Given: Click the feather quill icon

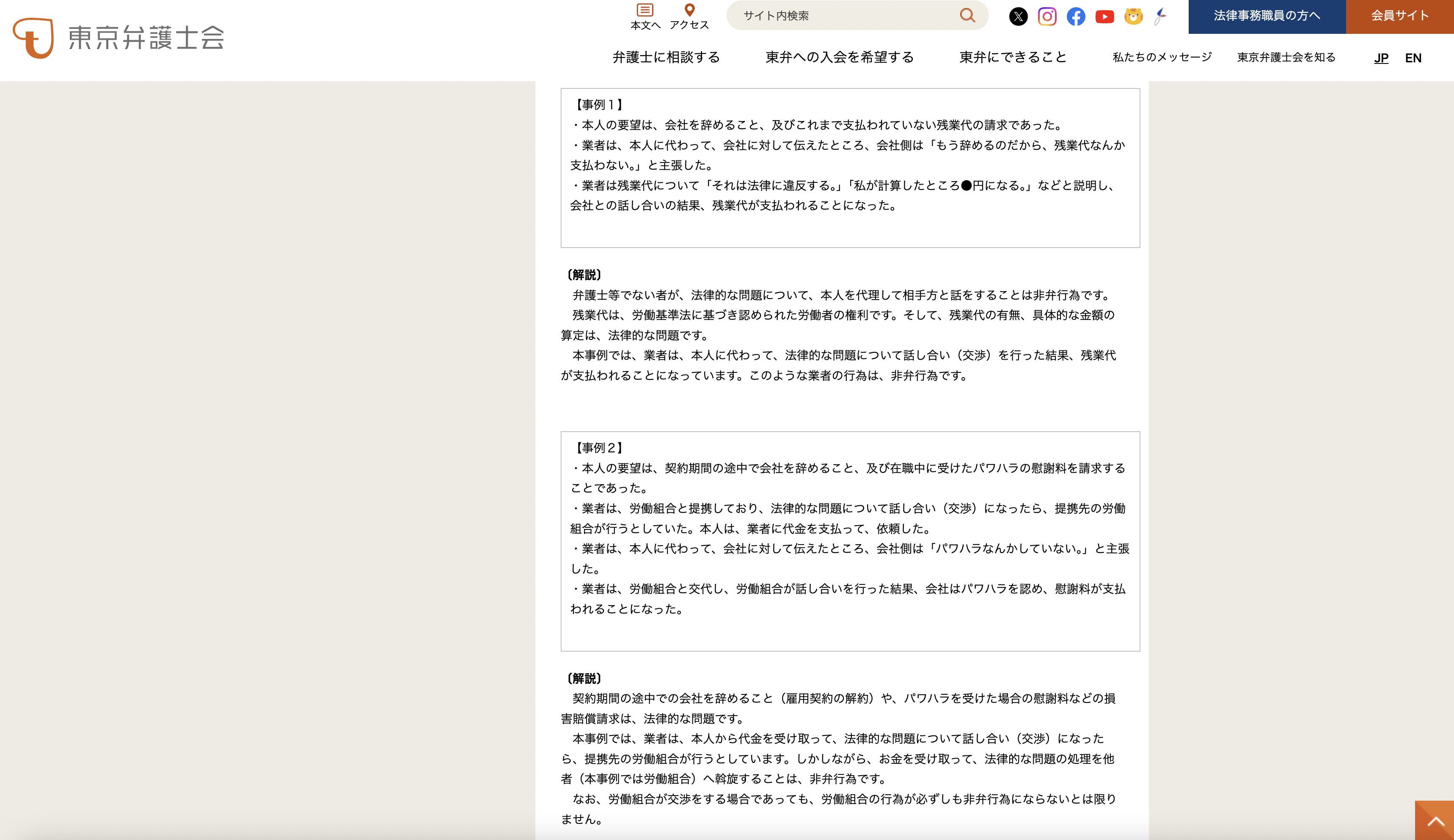Looking at the screenshot, I should (1160, 16).
